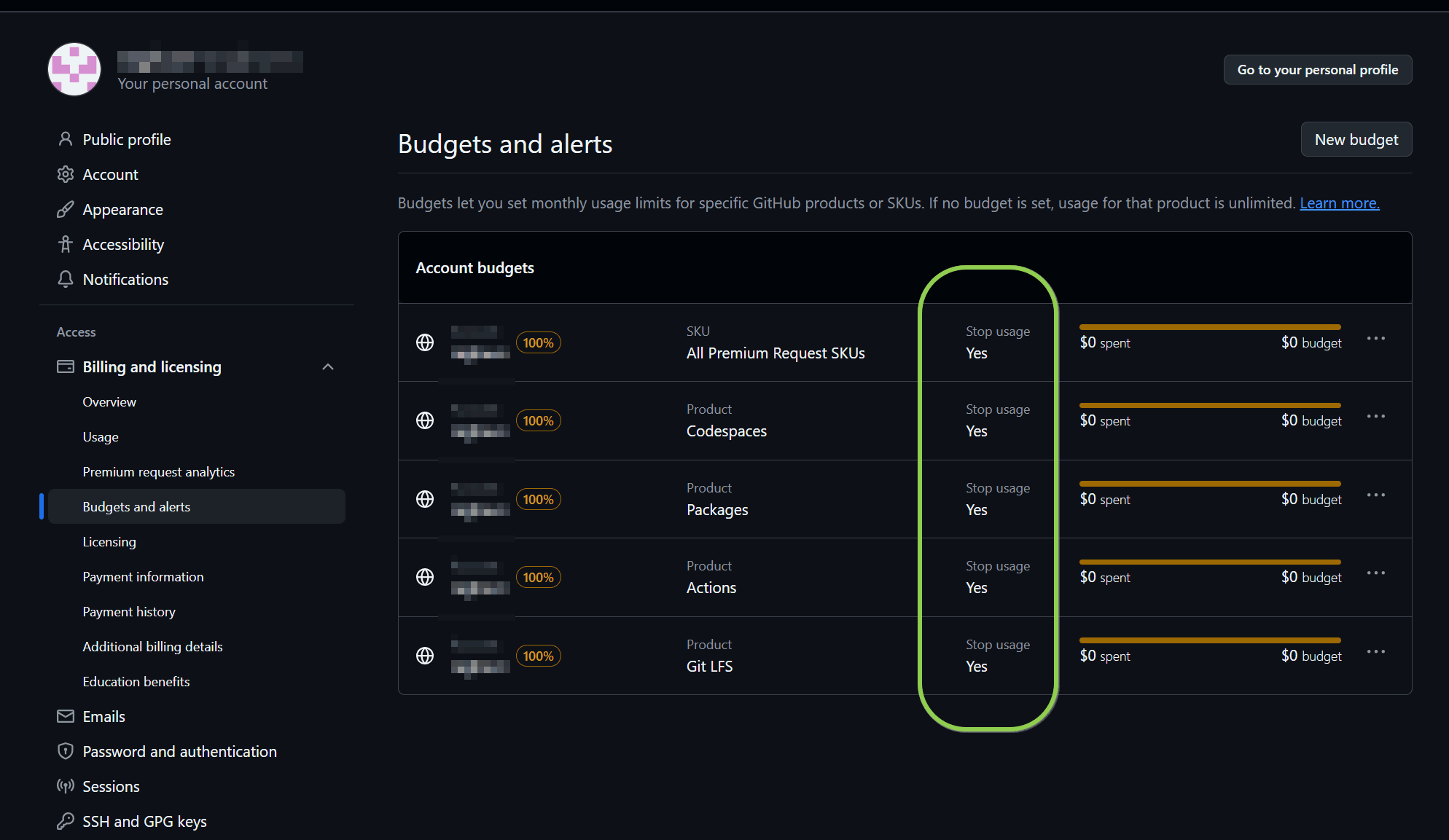The width and height of the screenshot is (1449, 840).
Task: Click the Your personal account label
Action: tap(192, 84)
